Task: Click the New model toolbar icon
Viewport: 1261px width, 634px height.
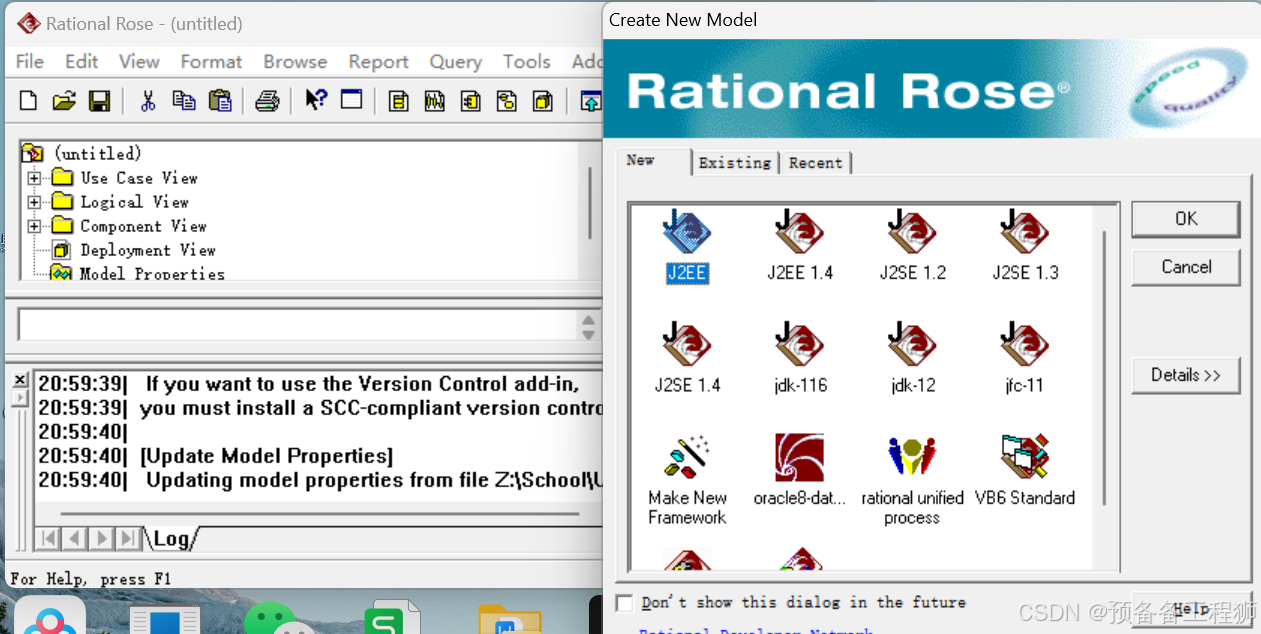Action: (28, 100)
